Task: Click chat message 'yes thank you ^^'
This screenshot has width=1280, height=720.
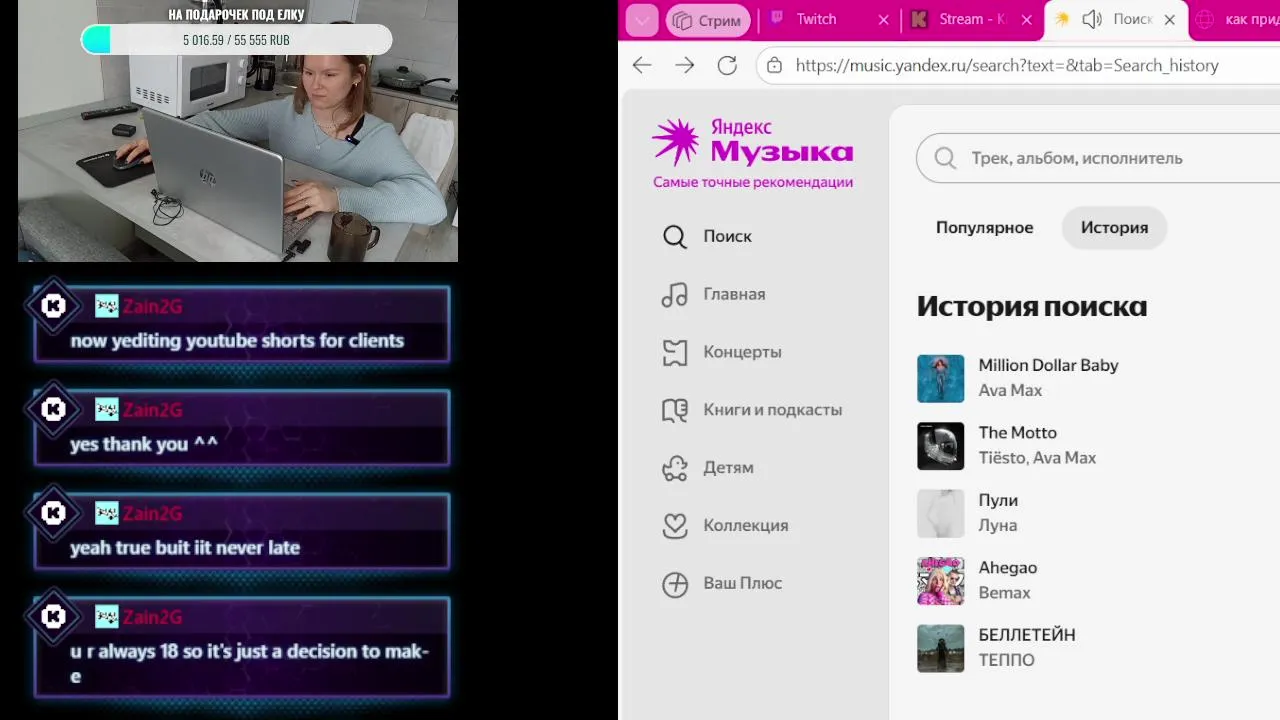Action: [143, 444]
